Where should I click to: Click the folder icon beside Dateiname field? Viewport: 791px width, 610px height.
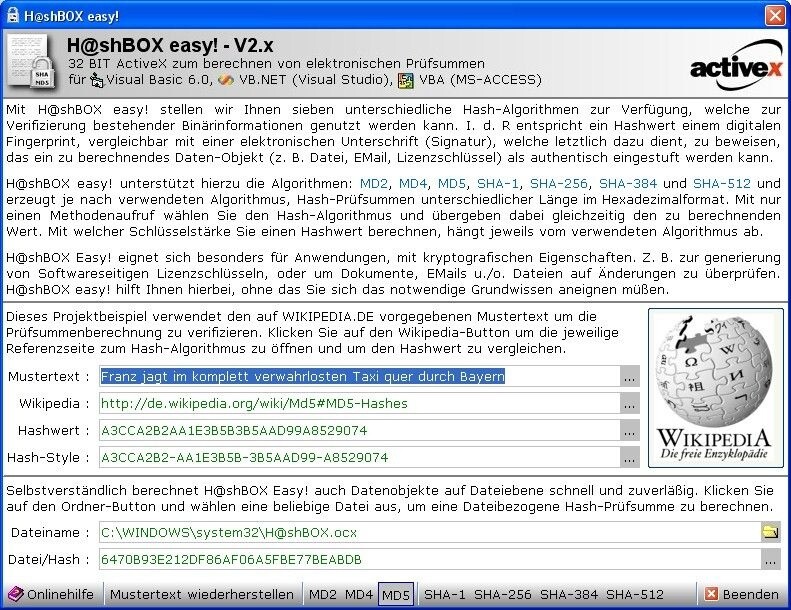(x=770, y=533)
